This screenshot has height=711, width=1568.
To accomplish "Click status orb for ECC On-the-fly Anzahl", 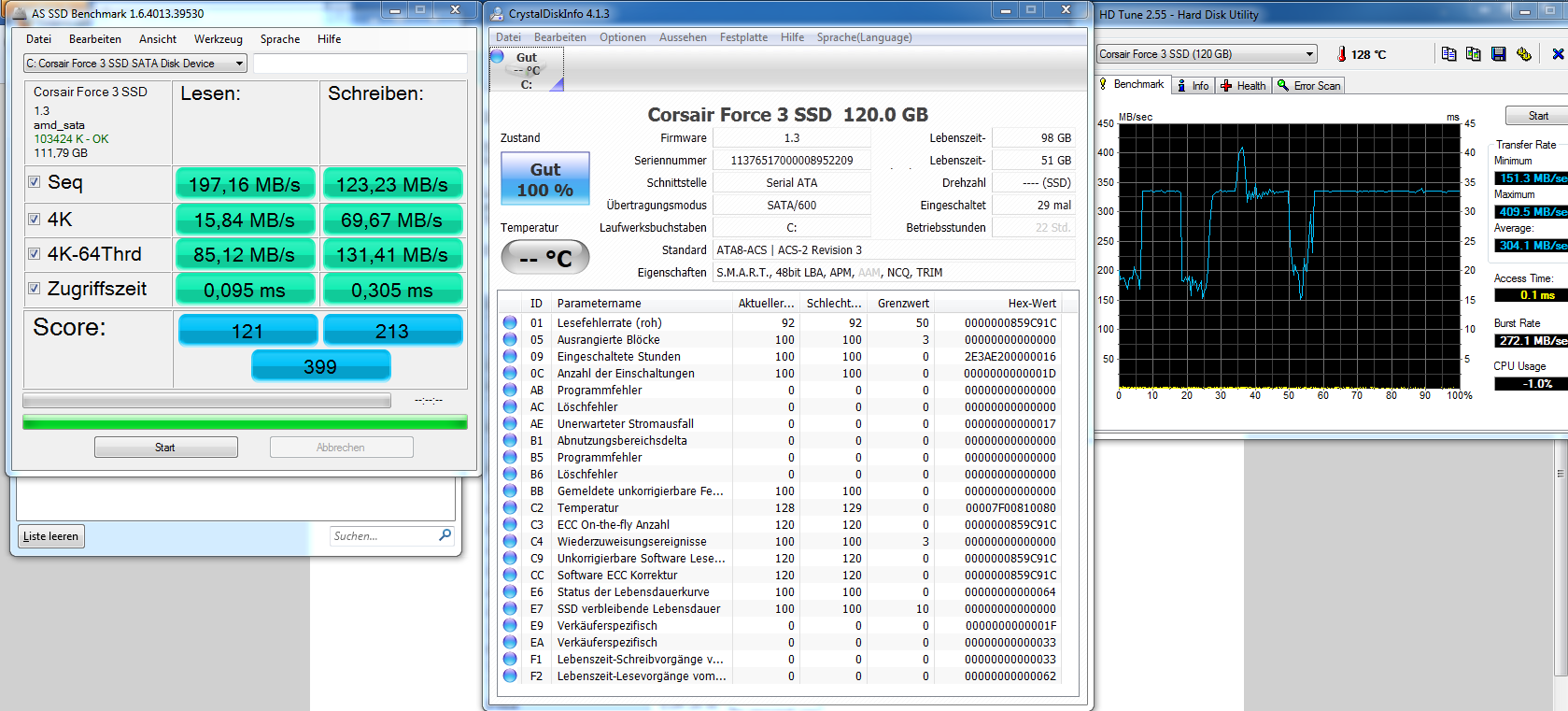I will (510, 524).
